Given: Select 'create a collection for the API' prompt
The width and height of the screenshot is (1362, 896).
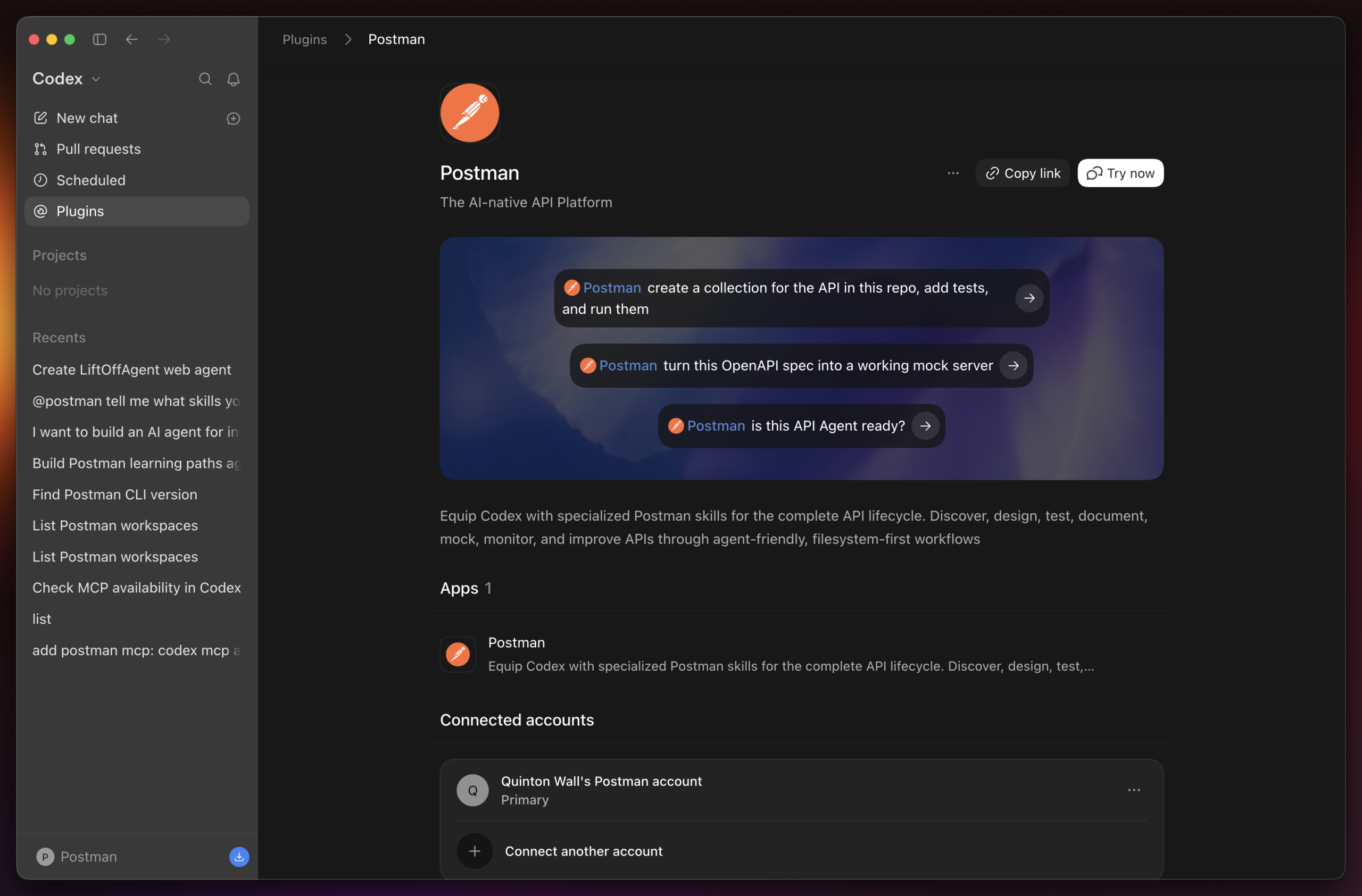Looking at the screenshot, I should coord(775,298).
